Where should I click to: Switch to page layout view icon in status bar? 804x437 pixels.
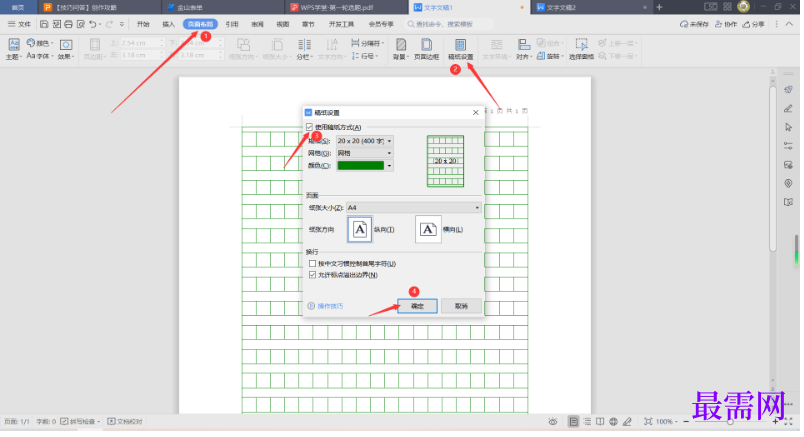pos(573,421)
